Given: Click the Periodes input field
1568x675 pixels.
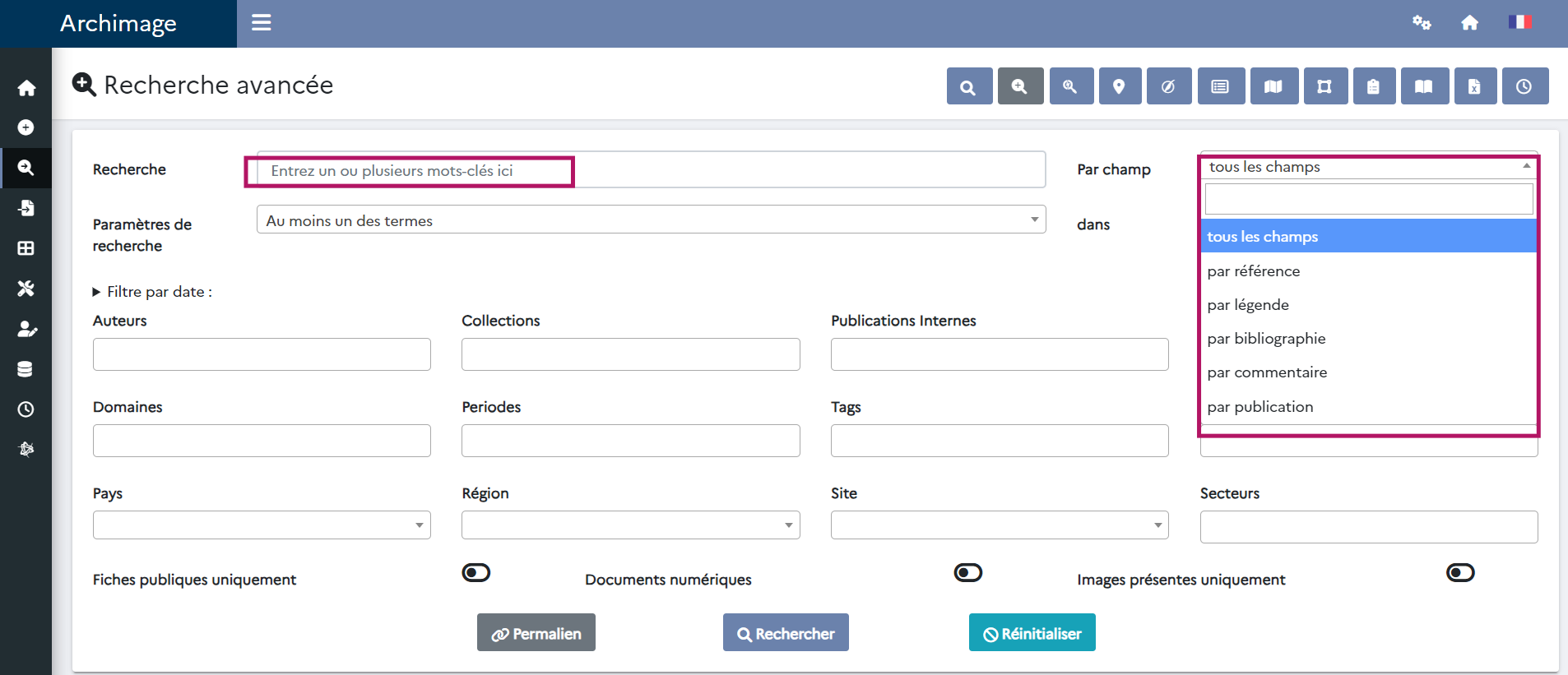Looking at the screenshot, I should tap(631, 441).
